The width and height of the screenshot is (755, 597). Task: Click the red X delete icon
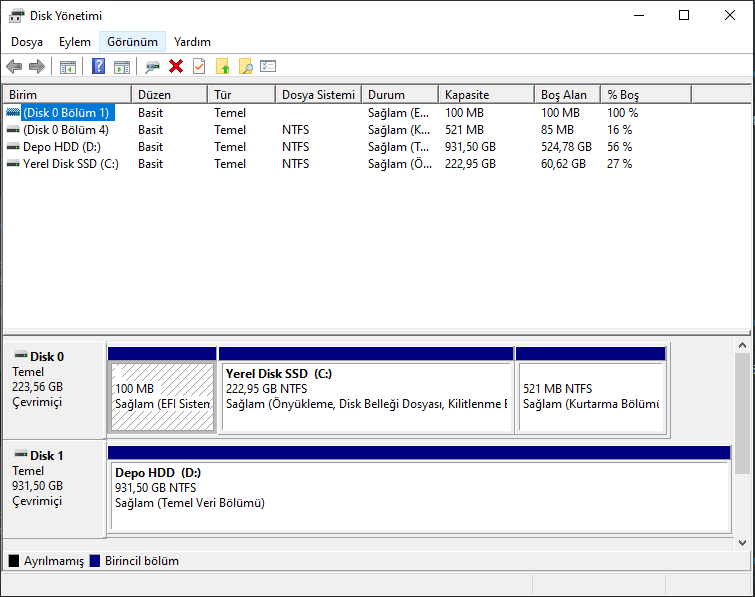click(x=176, y=66)
